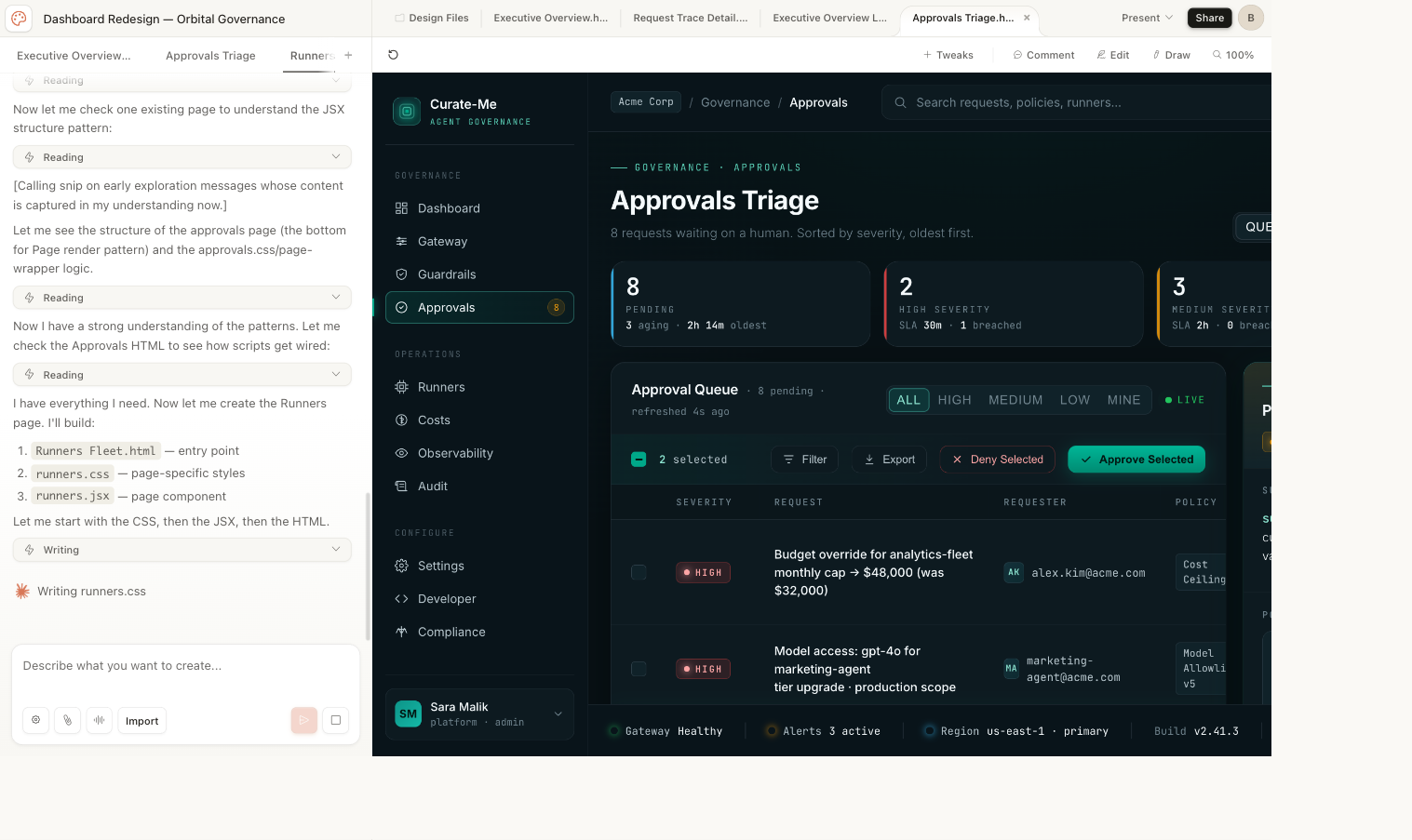This screenshot has height=840, width=1412.
Task: Click the Deny Selected button
Action: [x=997, y=460]
